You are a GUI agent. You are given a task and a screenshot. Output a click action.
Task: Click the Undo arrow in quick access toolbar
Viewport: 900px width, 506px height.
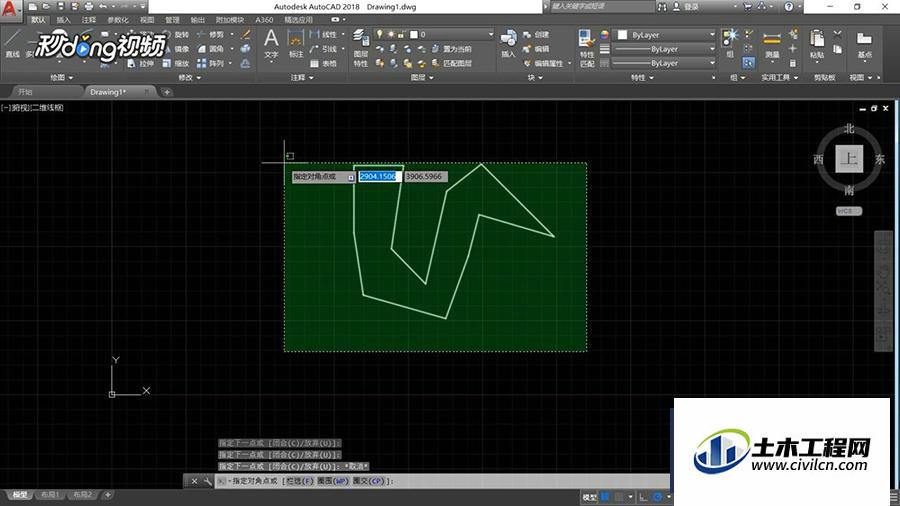pos(103,7)
